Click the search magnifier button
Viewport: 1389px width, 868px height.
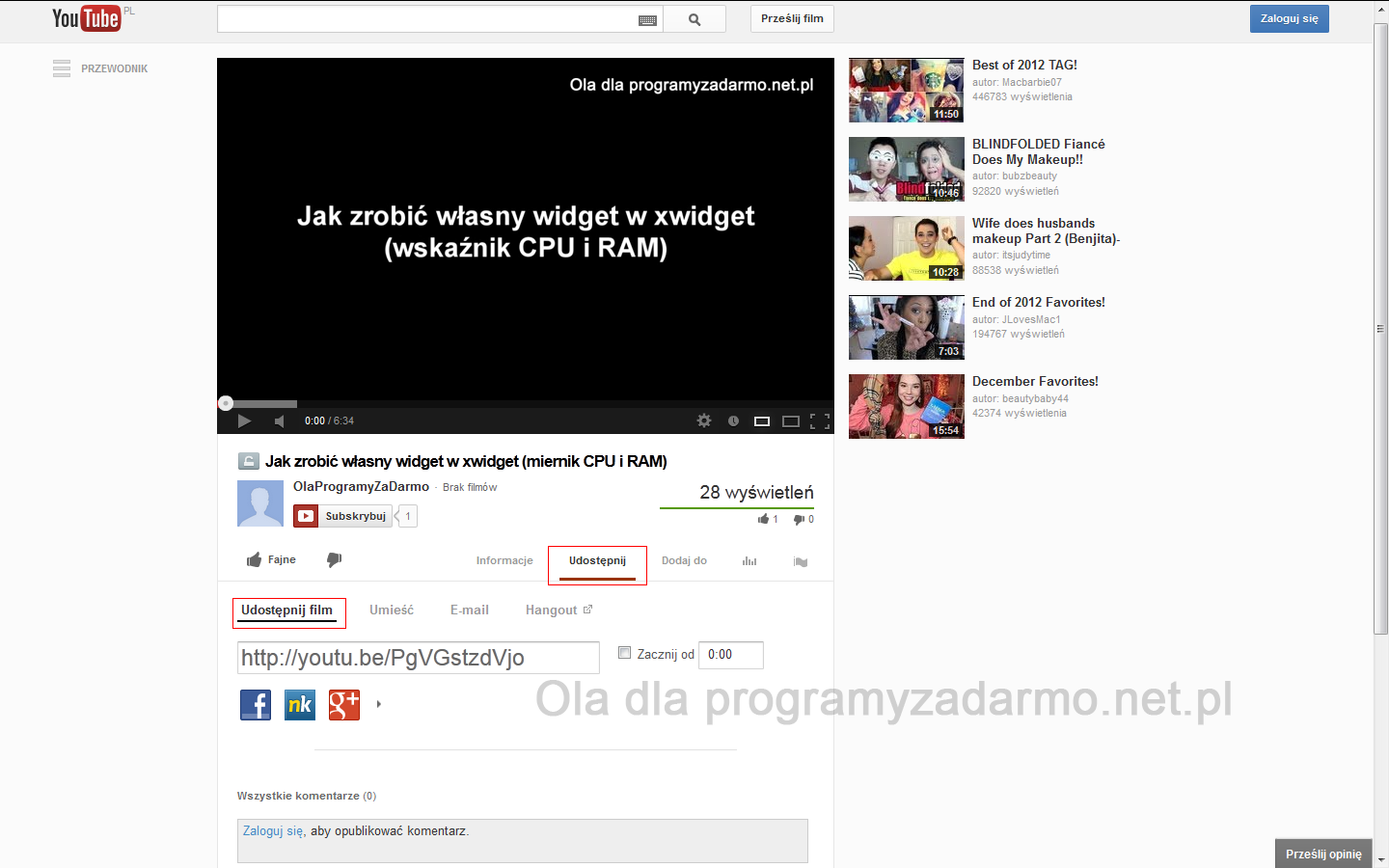point(694,19)
